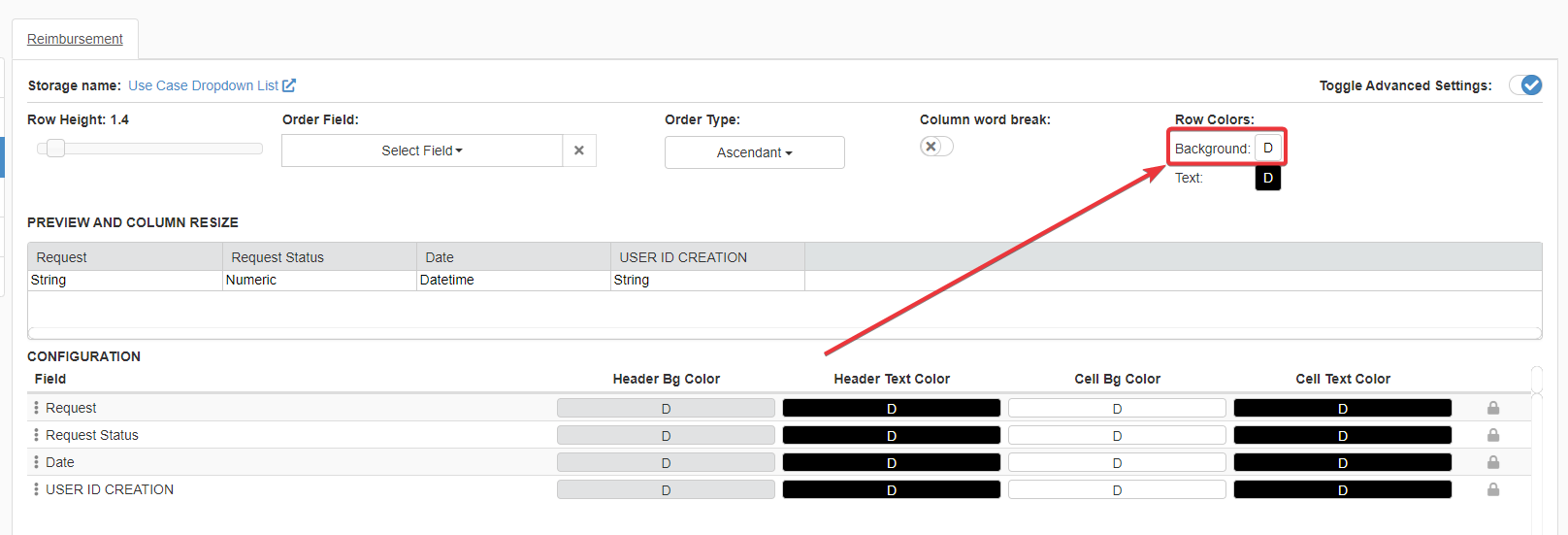Image resolution: width=1568 pixels, height=535 pixels.
Task: Open the Use Case Dropdown List link
Action: click(203, 85)
